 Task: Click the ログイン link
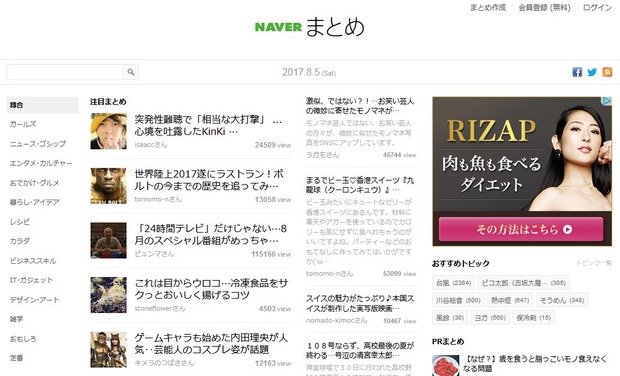coord(597,8)
